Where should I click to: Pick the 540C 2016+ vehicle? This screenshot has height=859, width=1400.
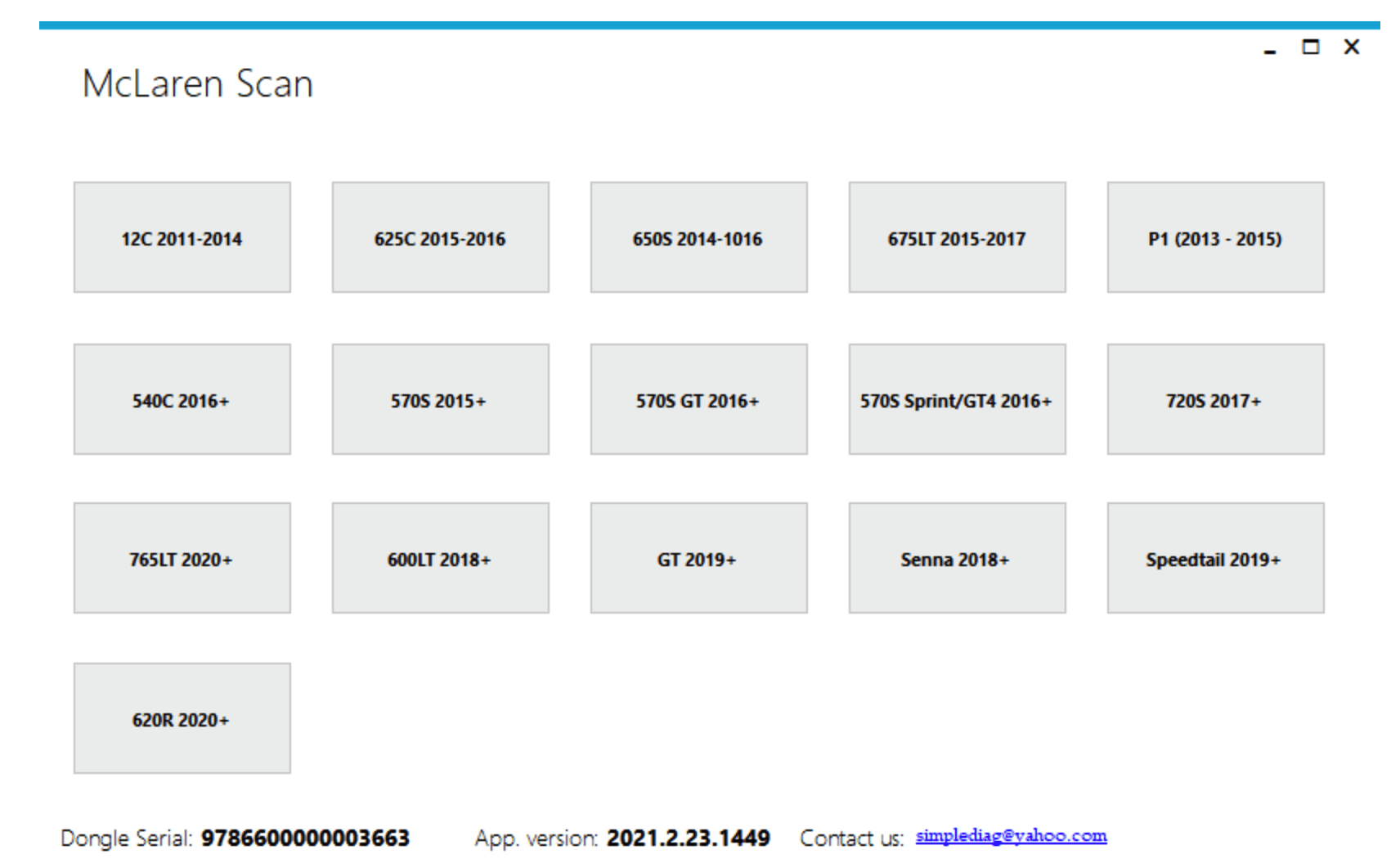[x=182, y=399]
